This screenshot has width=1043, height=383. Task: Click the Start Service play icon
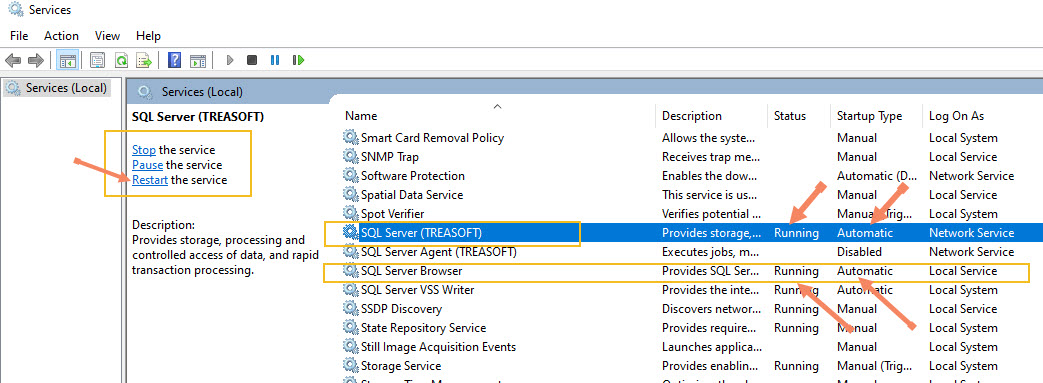pyautogui.click(x=230, y=61)
